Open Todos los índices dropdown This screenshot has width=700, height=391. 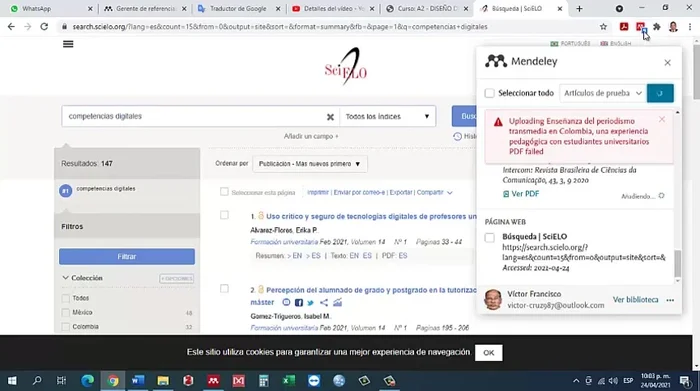[x=387, y=116]
